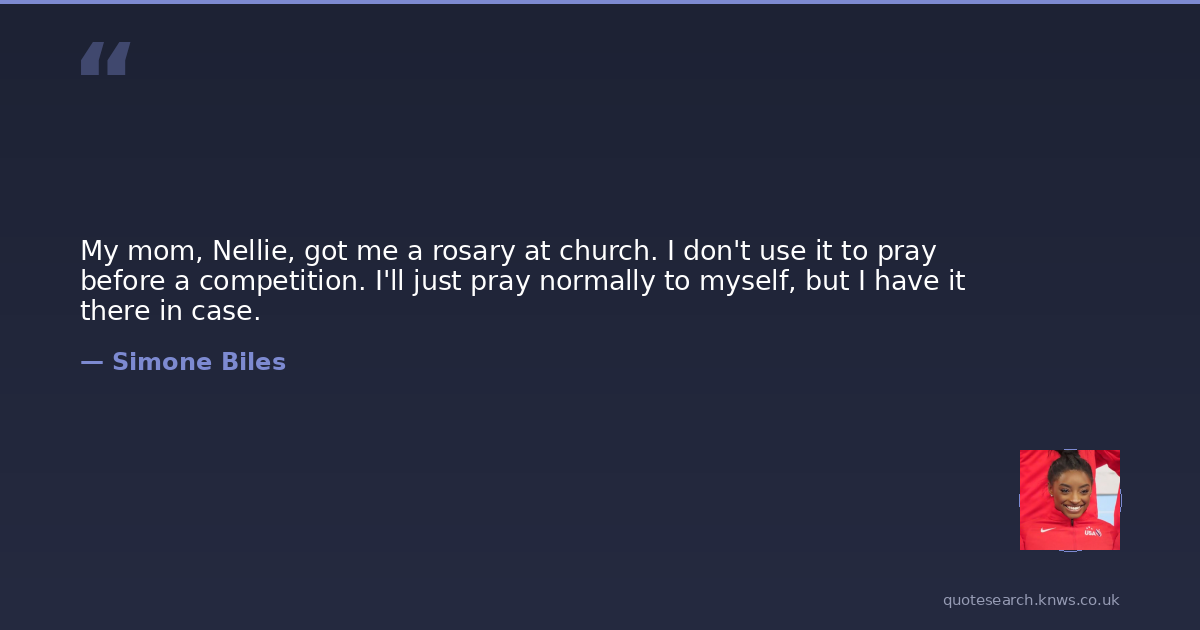Select the quote line starting "My mom, Nellie"
The image size is (1200, 630).
tap(508, 251)
